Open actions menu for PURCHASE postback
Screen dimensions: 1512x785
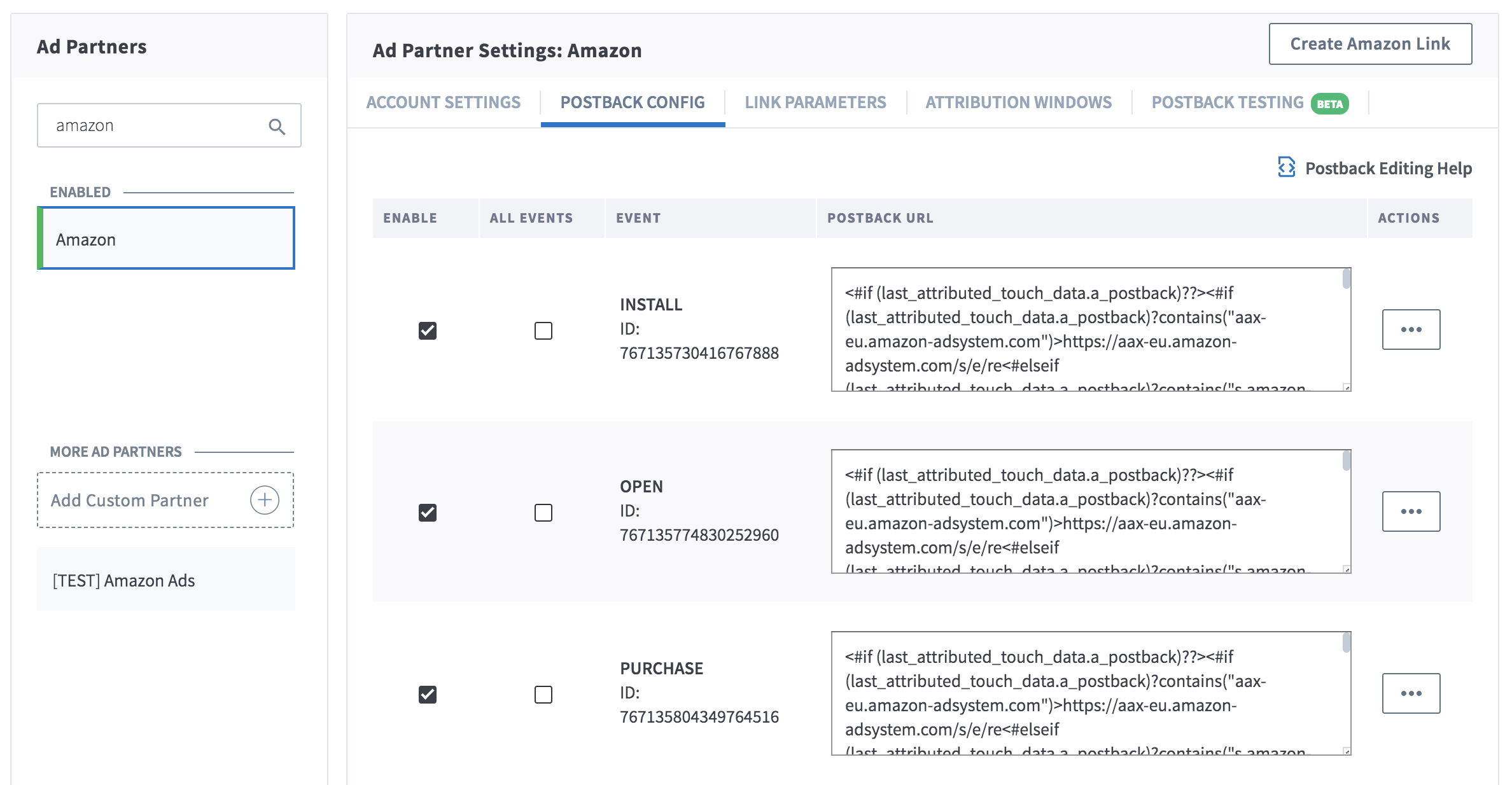click(x=1410, y=693)
